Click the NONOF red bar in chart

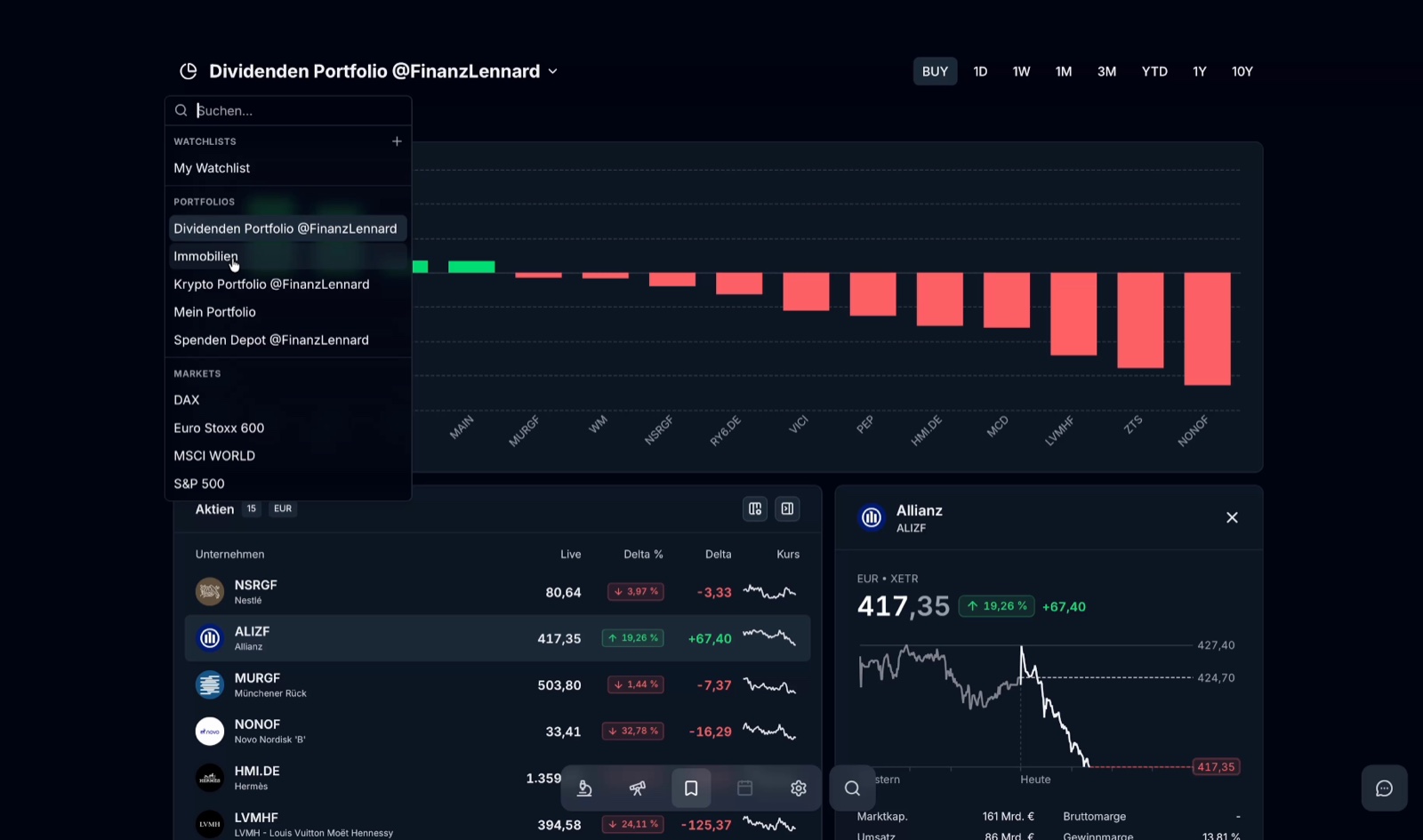pyautogui.click(x=1207, y=329)
